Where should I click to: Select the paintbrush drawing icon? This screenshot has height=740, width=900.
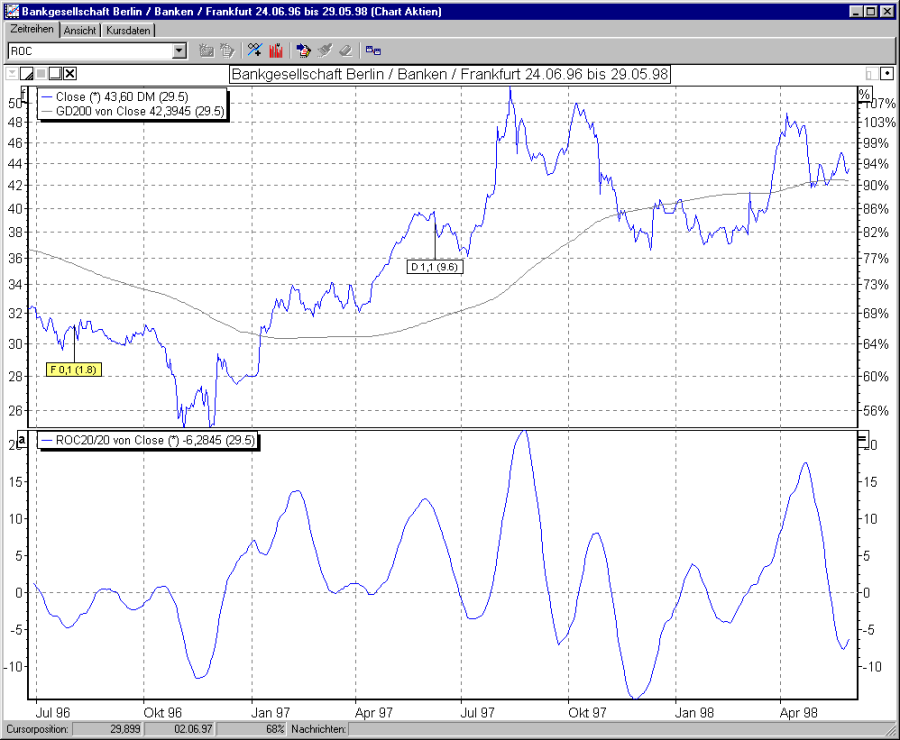pos(324,50)
